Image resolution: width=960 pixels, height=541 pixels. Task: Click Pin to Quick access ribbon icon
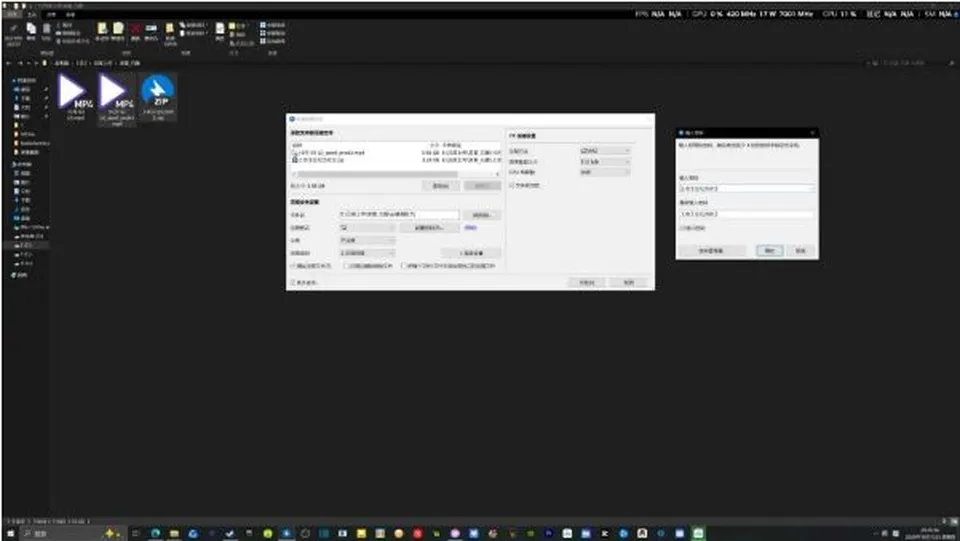point(13,34)
